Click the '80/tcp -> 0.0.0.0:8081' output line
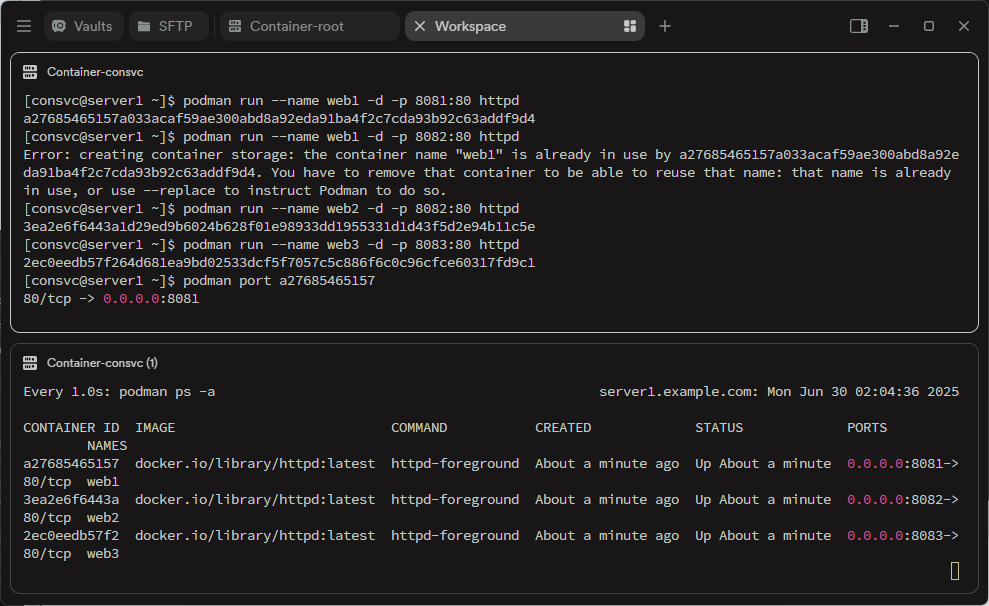 [x=111, y=298]
